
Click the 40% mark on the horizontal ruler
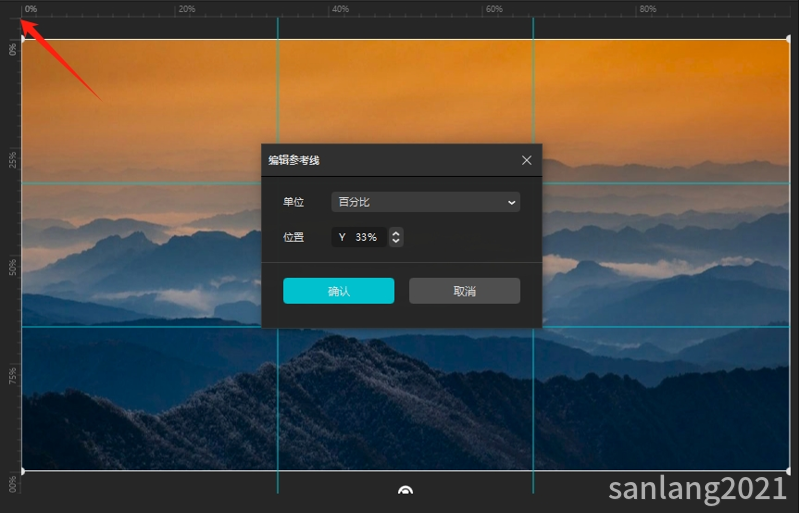pyautogui.click(x=340, y=9)
